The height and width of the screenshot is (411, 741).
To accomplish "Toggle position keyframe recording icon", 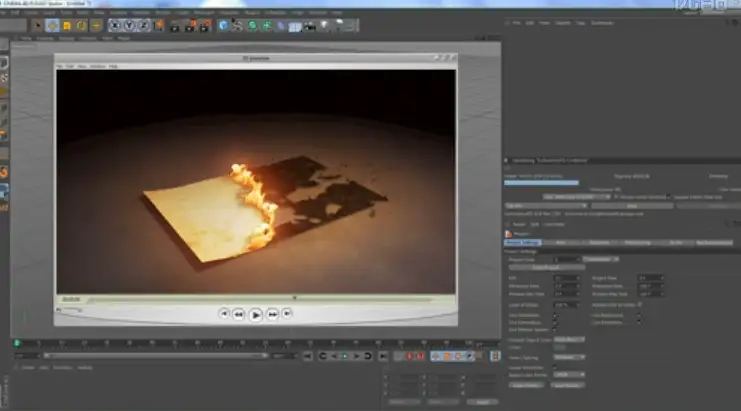I will tap(435, 356).
